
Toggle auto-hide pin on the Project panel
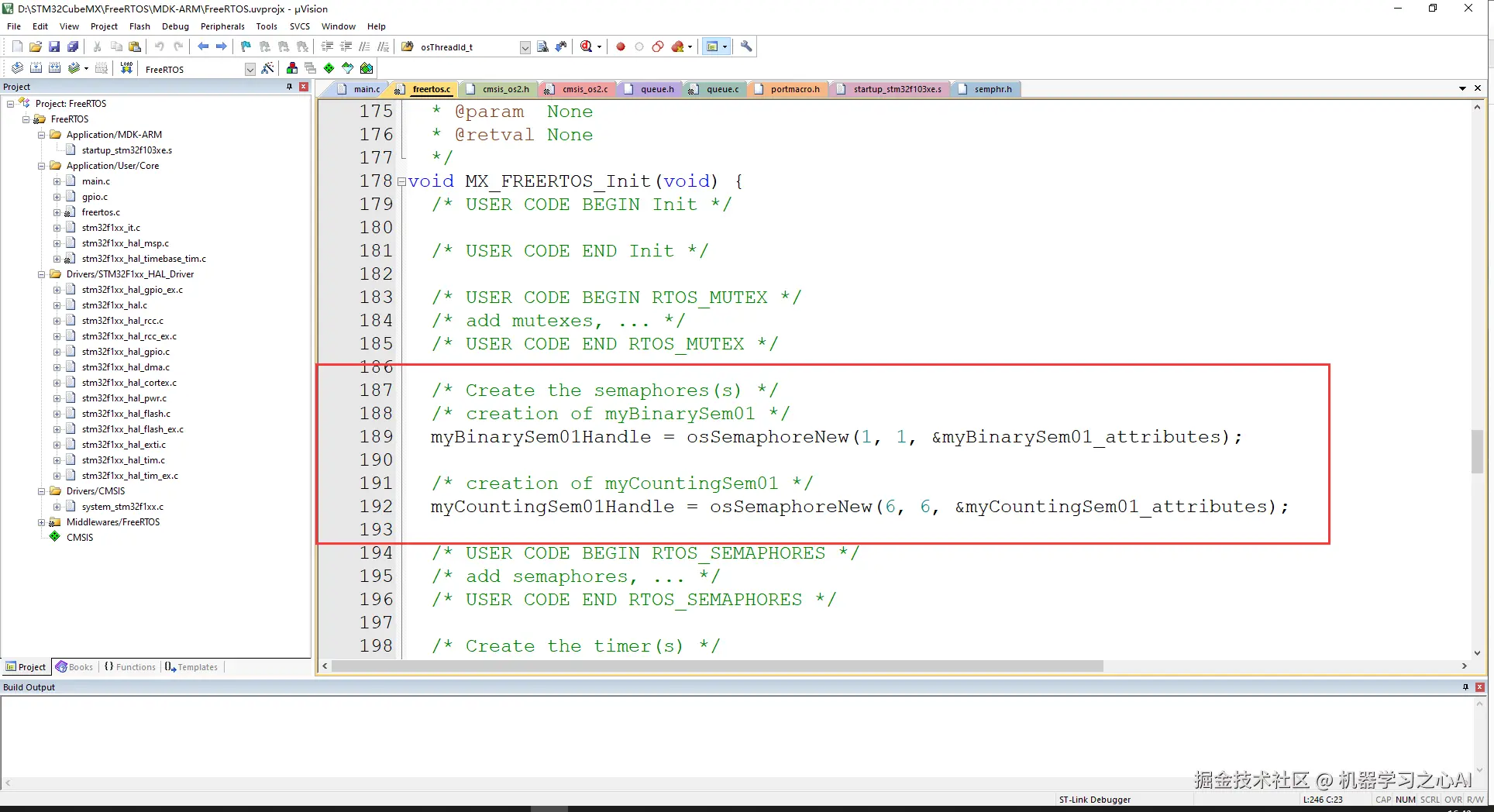tap(290, 87)
